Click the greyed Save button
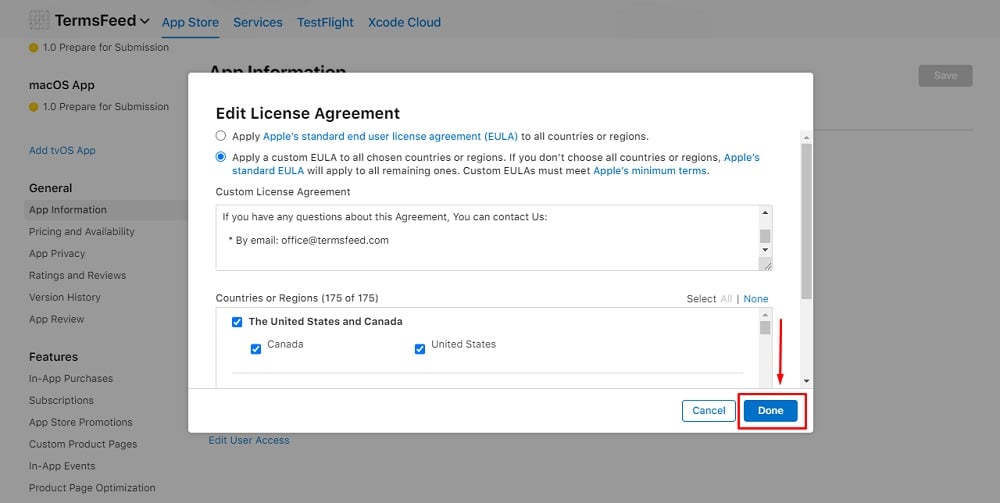Image resolution: width=1000 pixels, height=503 pixels. tap(945, 75)
